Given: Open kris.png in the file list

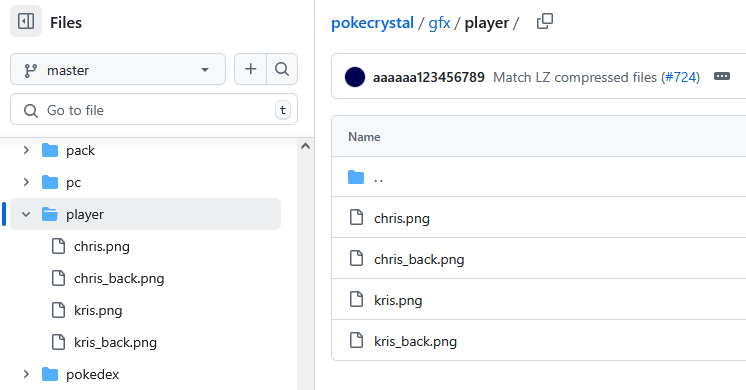Looking at the screenshot, I should (398, 300).
